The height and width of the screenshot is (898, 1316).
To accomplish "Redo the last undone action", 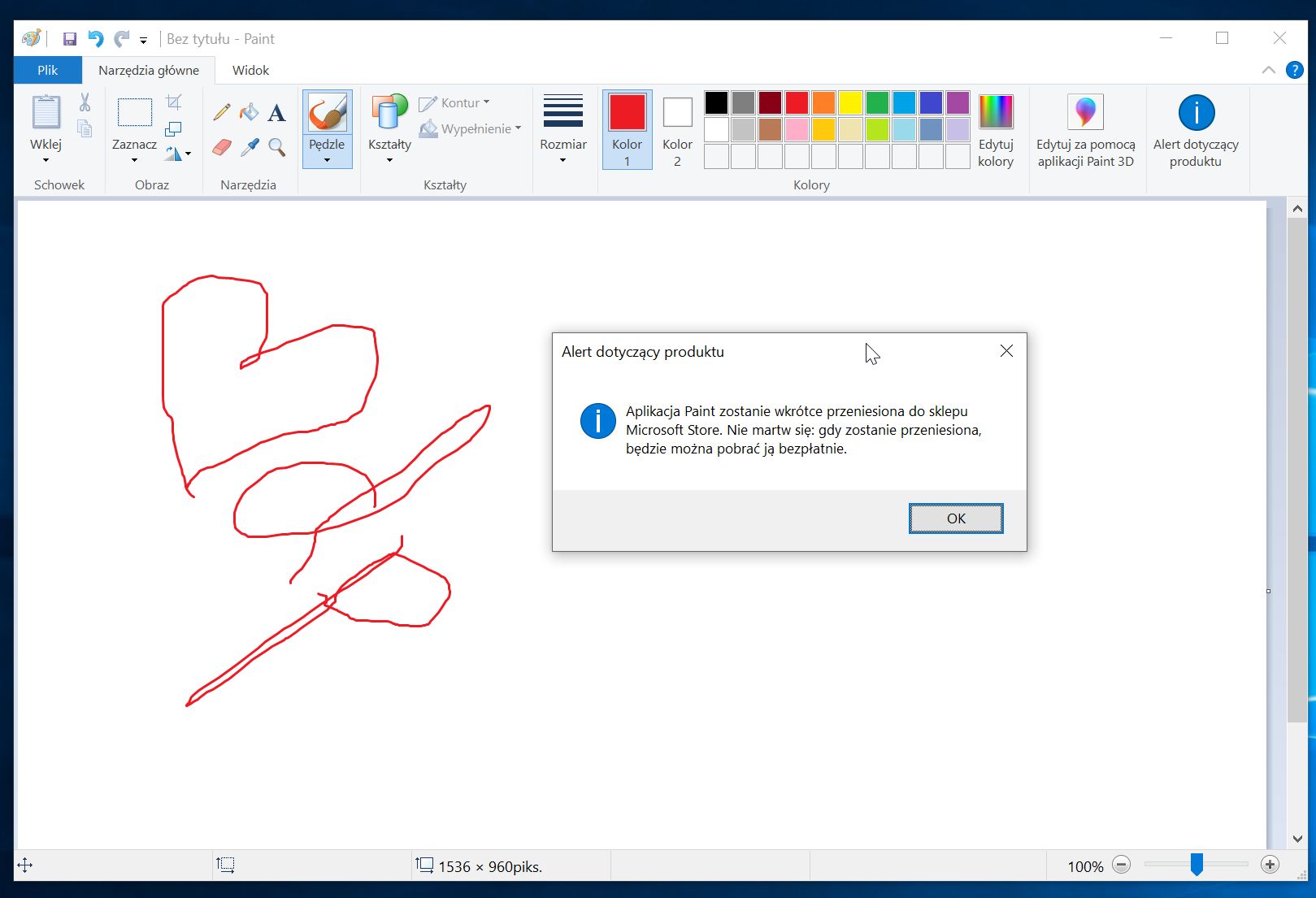I will click(x=122, y=39).
